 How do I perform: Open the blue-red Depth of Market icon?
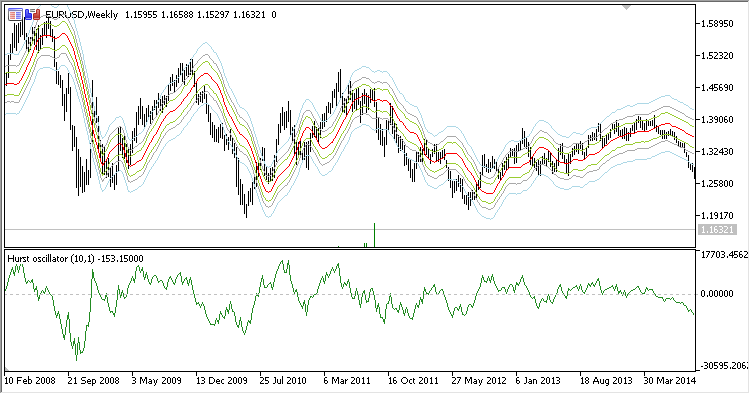pyautogui.click(x=32, y=15)
